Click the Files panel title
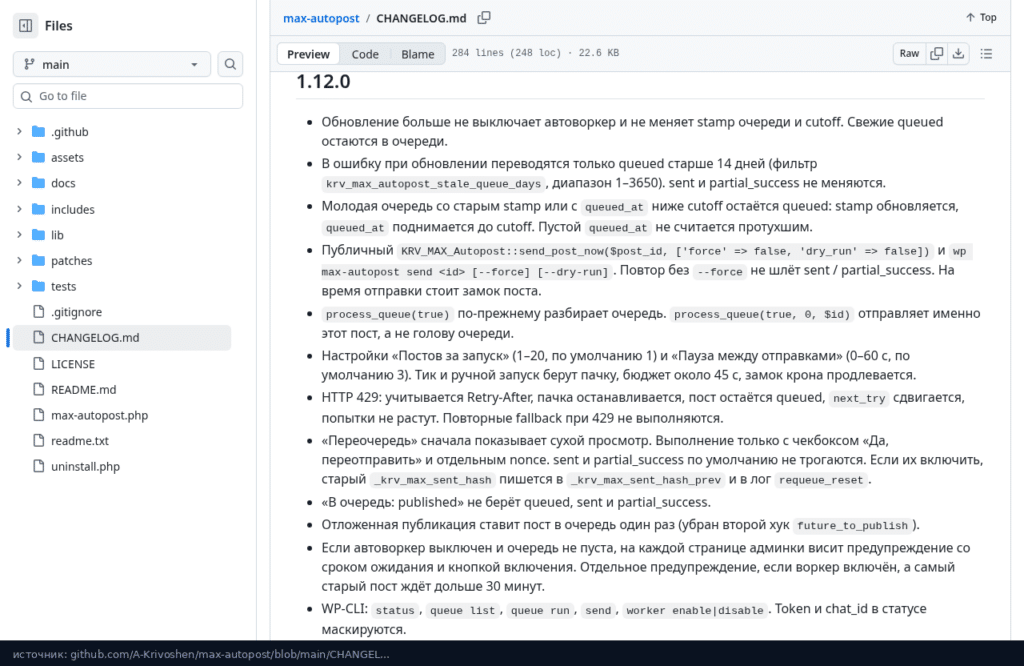Image resolution: width=1024 pixels, height=666 pixels. [58, 25]
